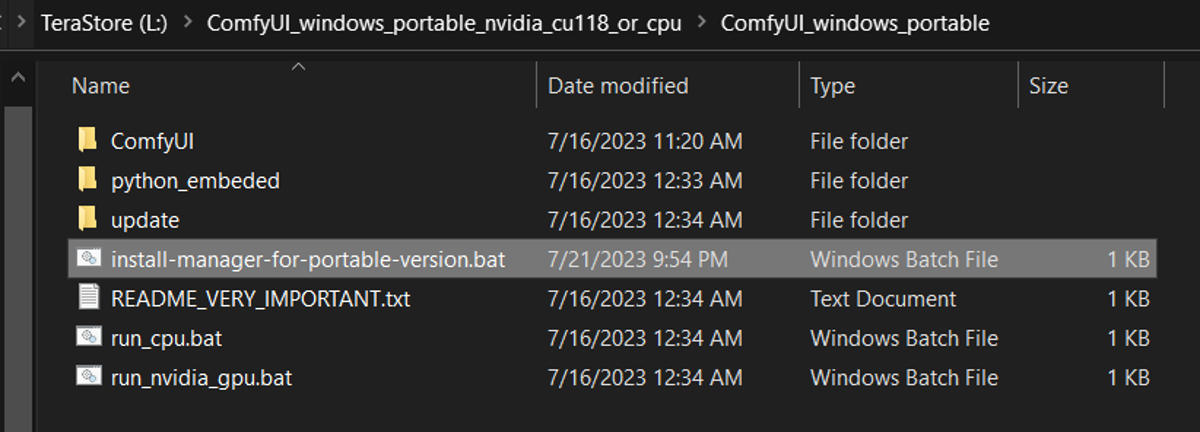The image size is (1200, 432).
Task: Select the README_VERY_IMPORTANT.txt file name
Action: [x=260, y=298]
